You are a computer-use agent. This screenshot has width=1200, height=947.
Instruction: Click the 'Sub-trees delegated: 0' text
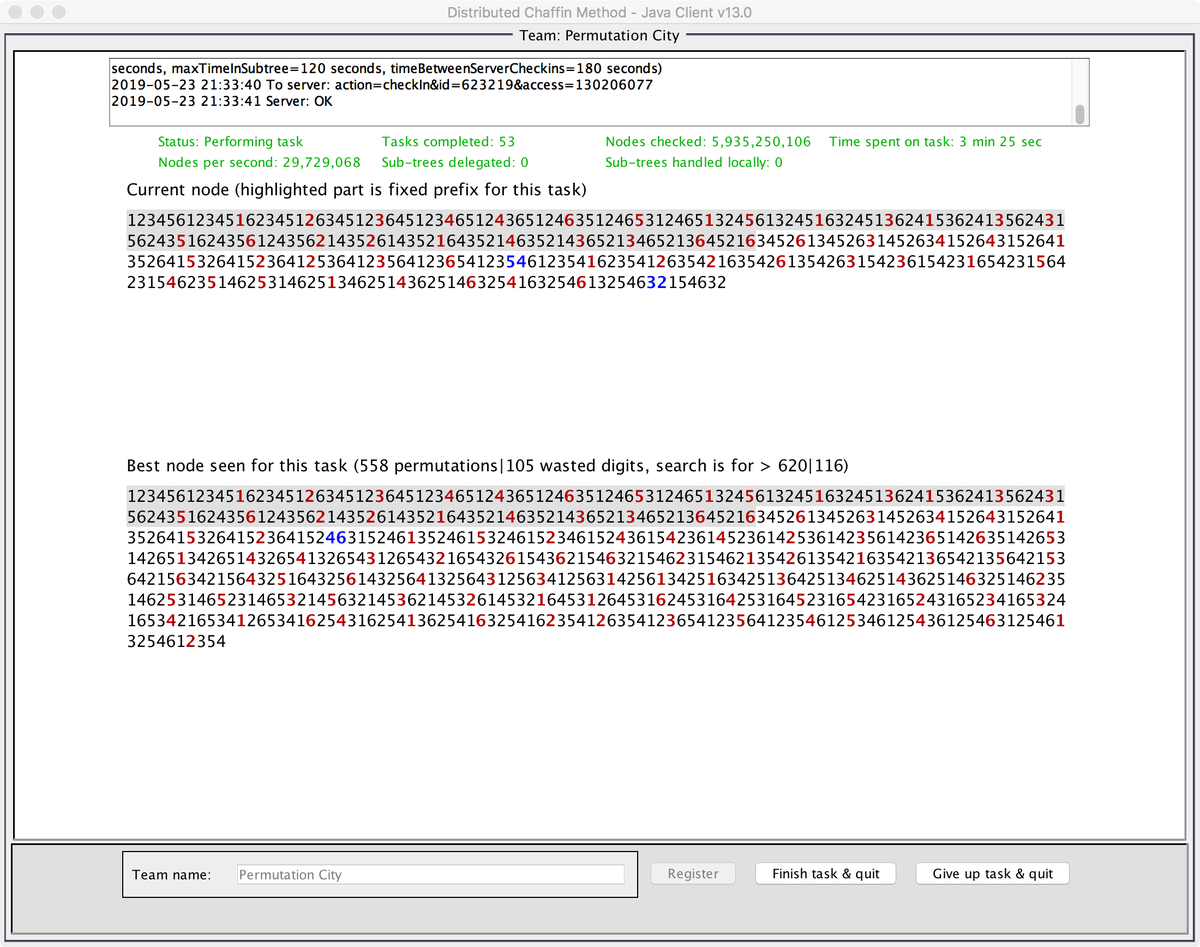455,162
